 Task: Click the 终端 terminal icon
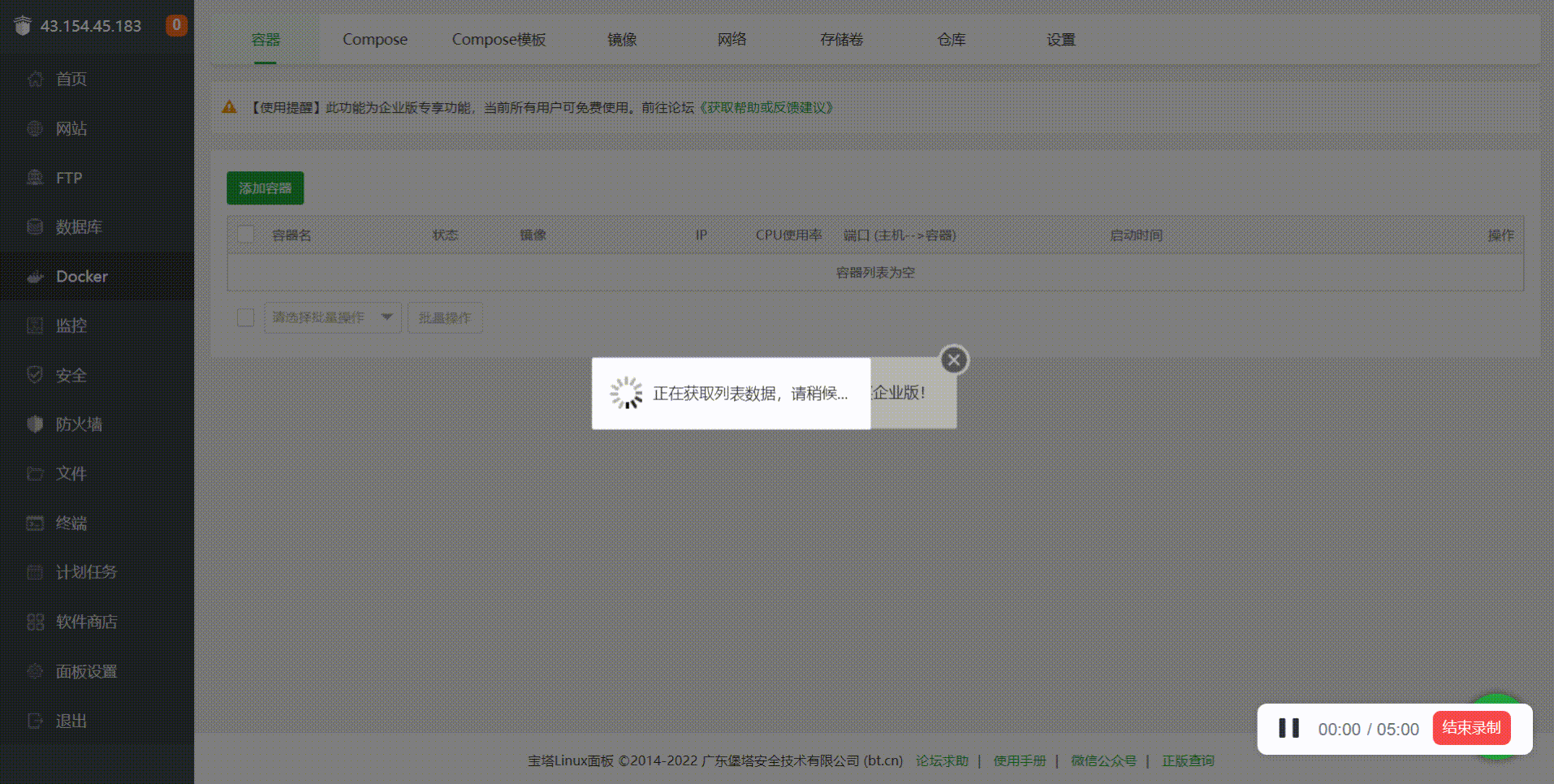35,523
